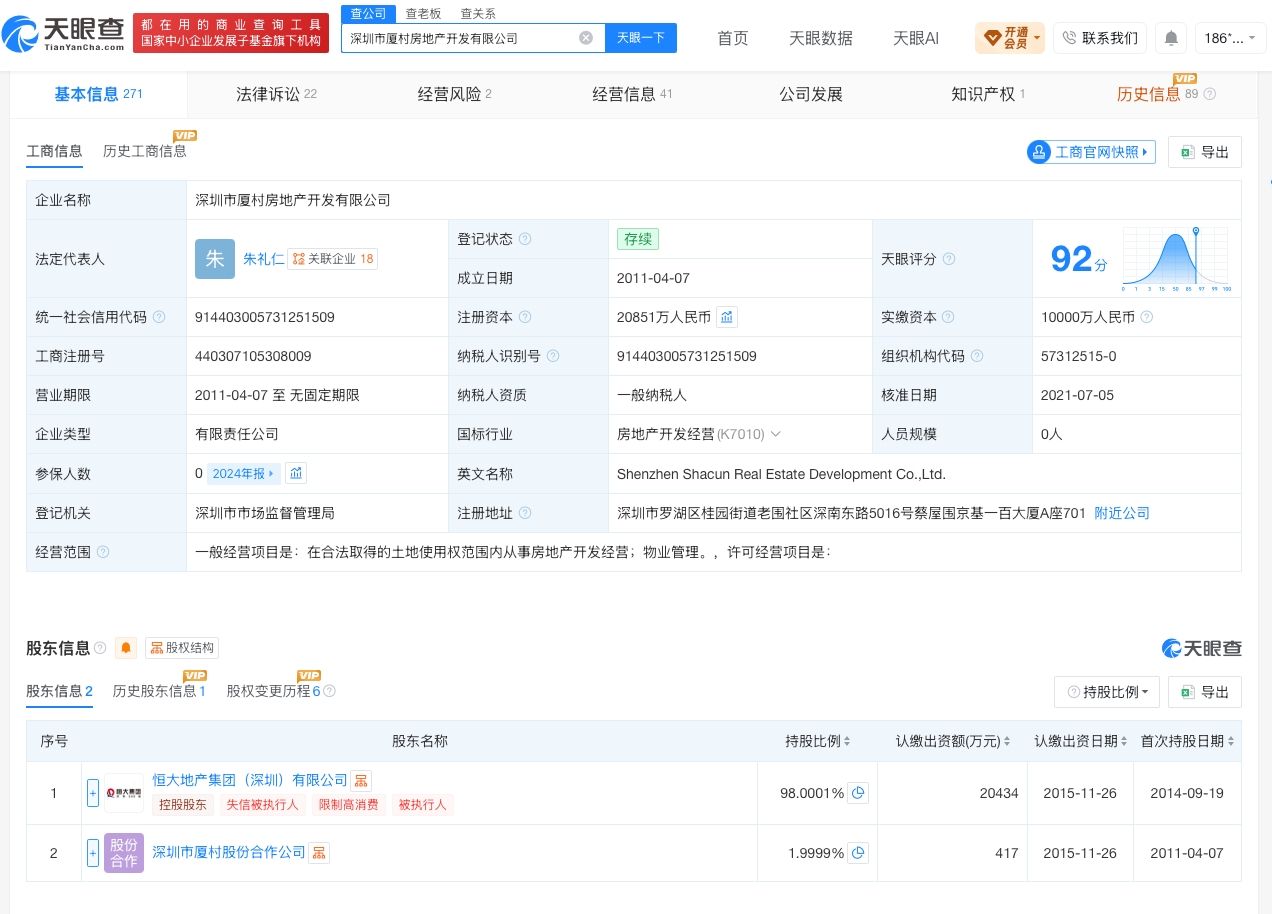Open the 2024年报 tag
Screen dimensions: 1272x914
pos(244,473)
